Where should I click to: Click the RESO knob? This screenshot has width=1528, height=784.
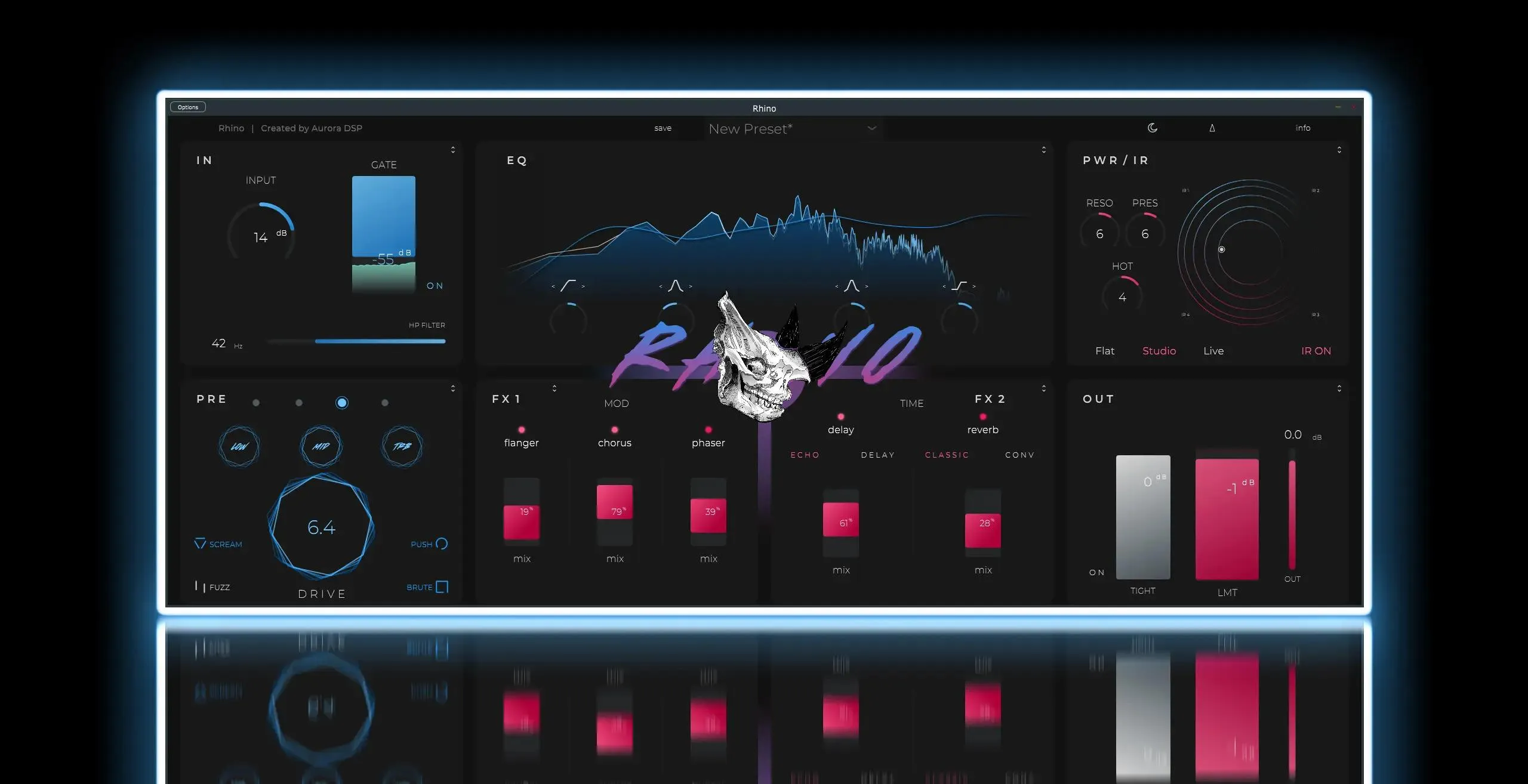[x=1099, y=232]
